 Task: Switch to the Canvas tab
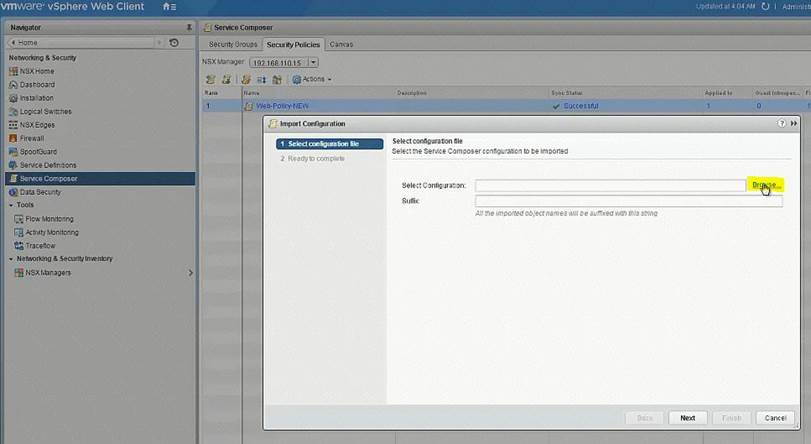pos(341,44)
